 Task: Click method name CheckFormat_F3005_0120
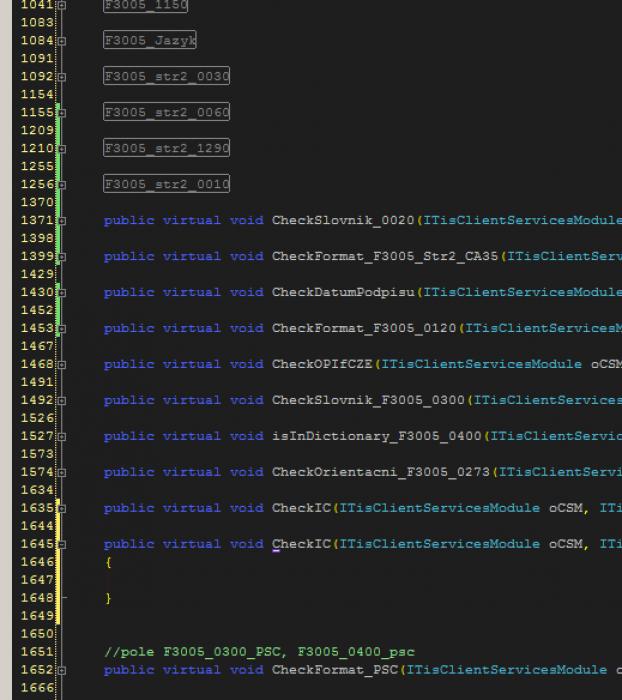[x=364, y=328]
